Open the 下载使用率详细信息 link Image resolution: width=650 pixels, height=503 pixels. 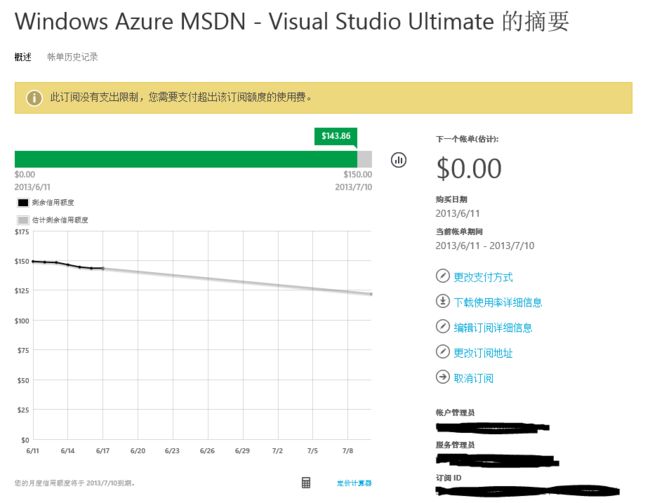pos(497,302)
